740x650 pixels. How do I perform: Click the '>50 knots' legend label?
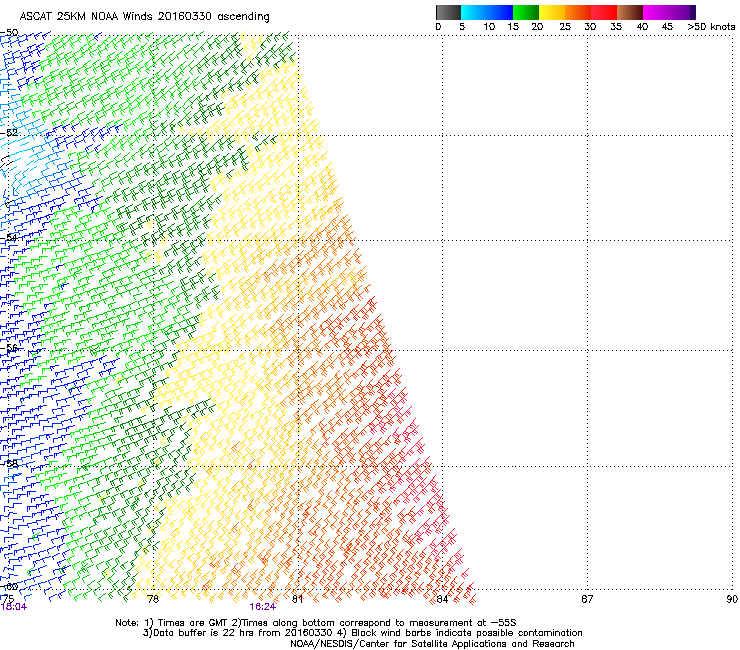(711, 27)
